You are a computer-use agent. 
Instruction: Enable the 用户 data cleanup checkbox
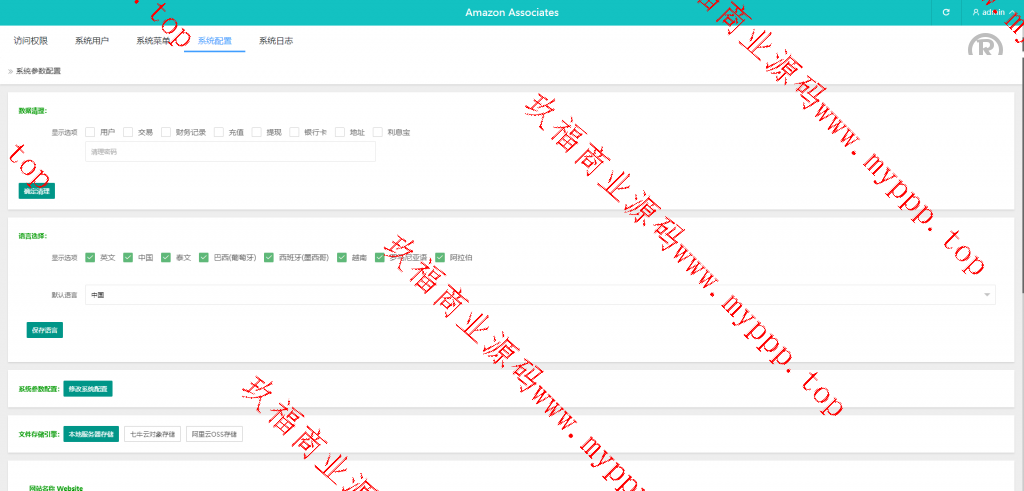[90, 132]
